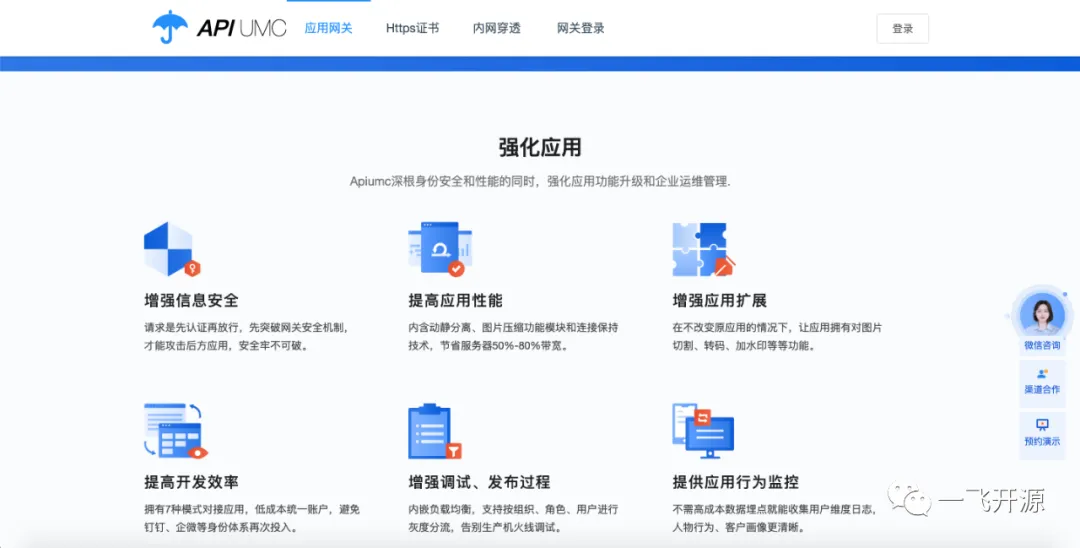The height and width of the screenshot is (548, 1080).
Task: Click the 微信咨询 avatar in the sidebar
Action: pos(1042,314)
